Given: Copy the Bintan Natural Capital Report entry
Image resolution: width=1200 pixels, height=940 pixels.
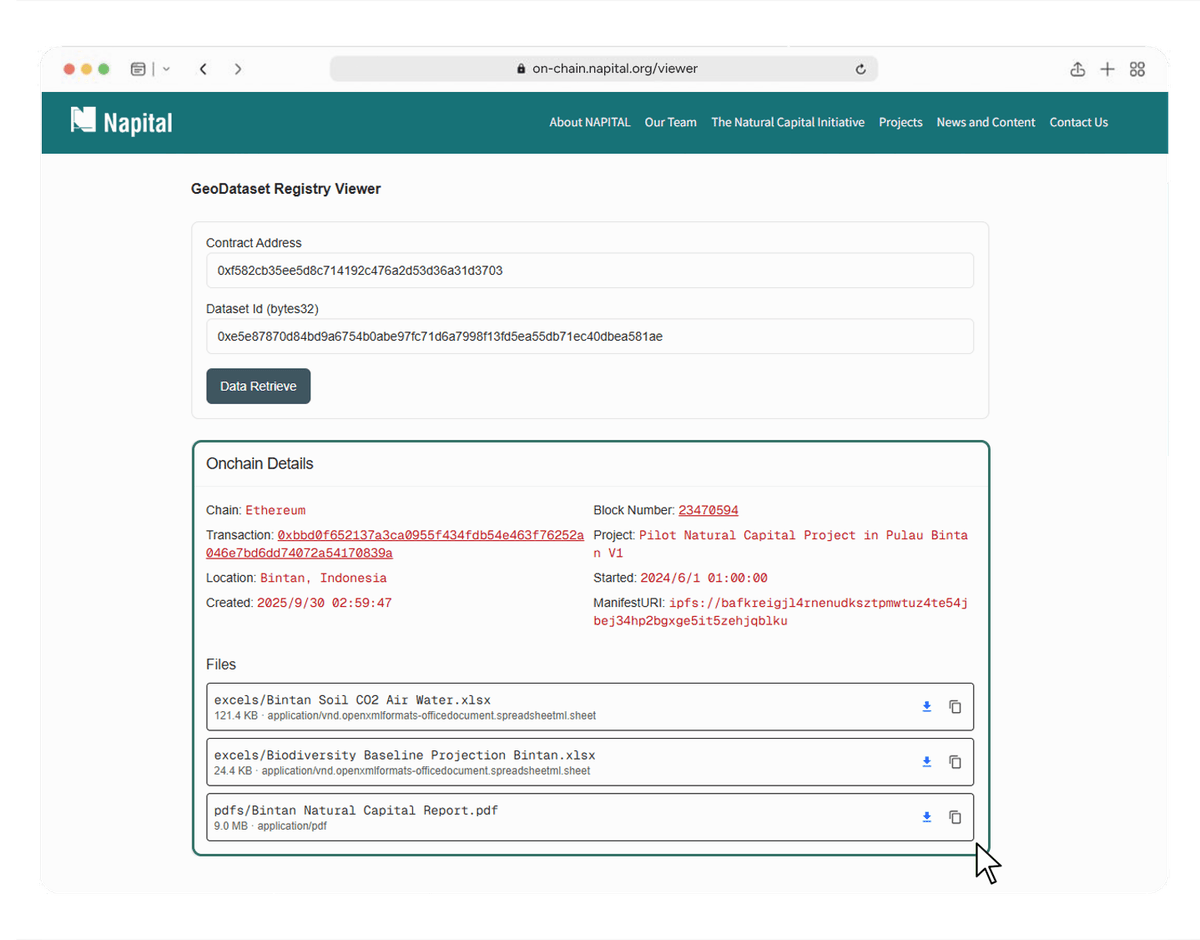Looking at the screenshot, I should point(955,817).
